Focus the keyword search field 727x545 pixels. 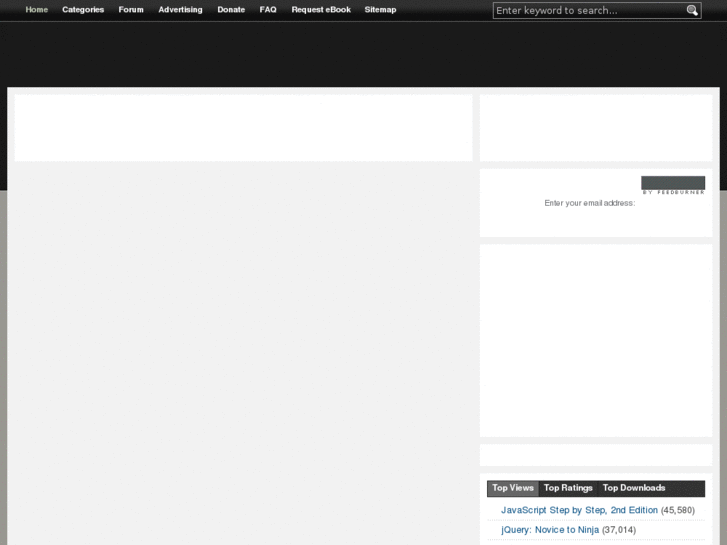pyautogui.click(x=590, y=10)
